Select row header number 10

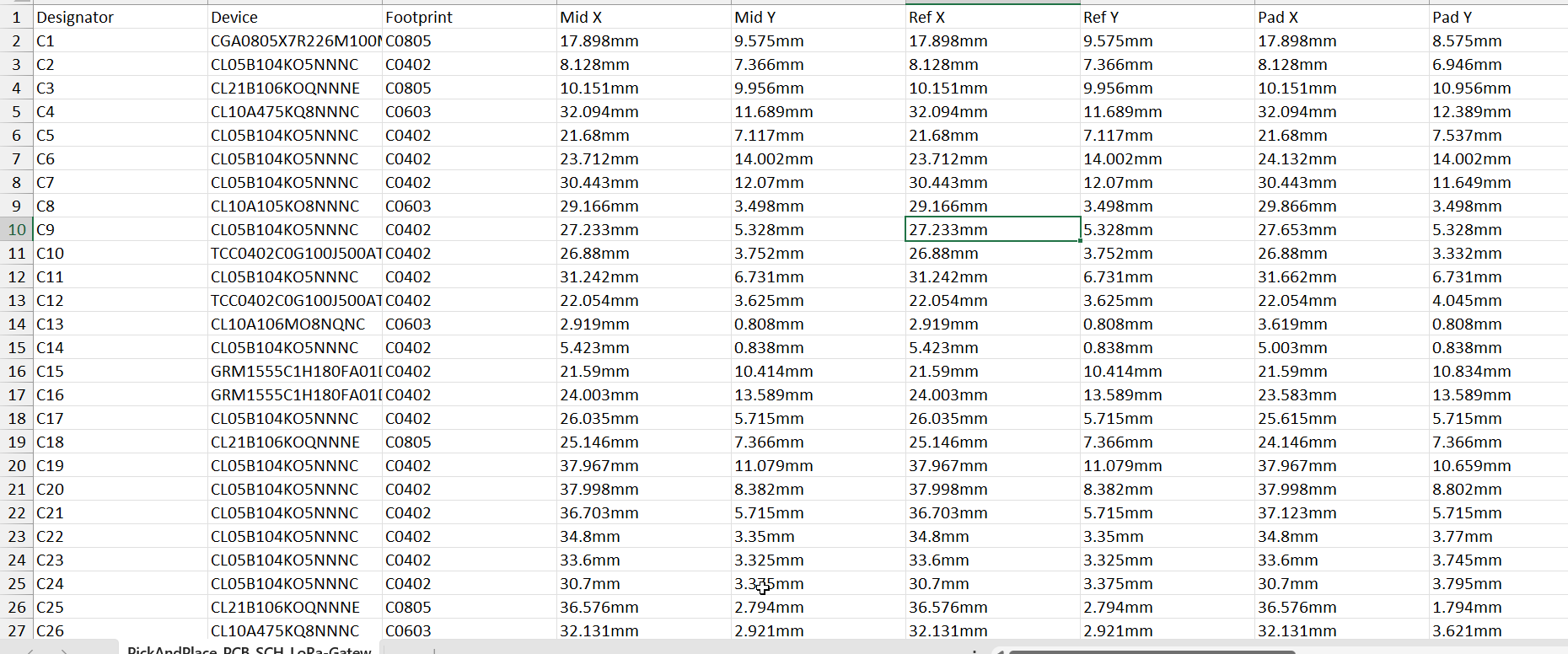pyautogui.click(x=16, y=229)
